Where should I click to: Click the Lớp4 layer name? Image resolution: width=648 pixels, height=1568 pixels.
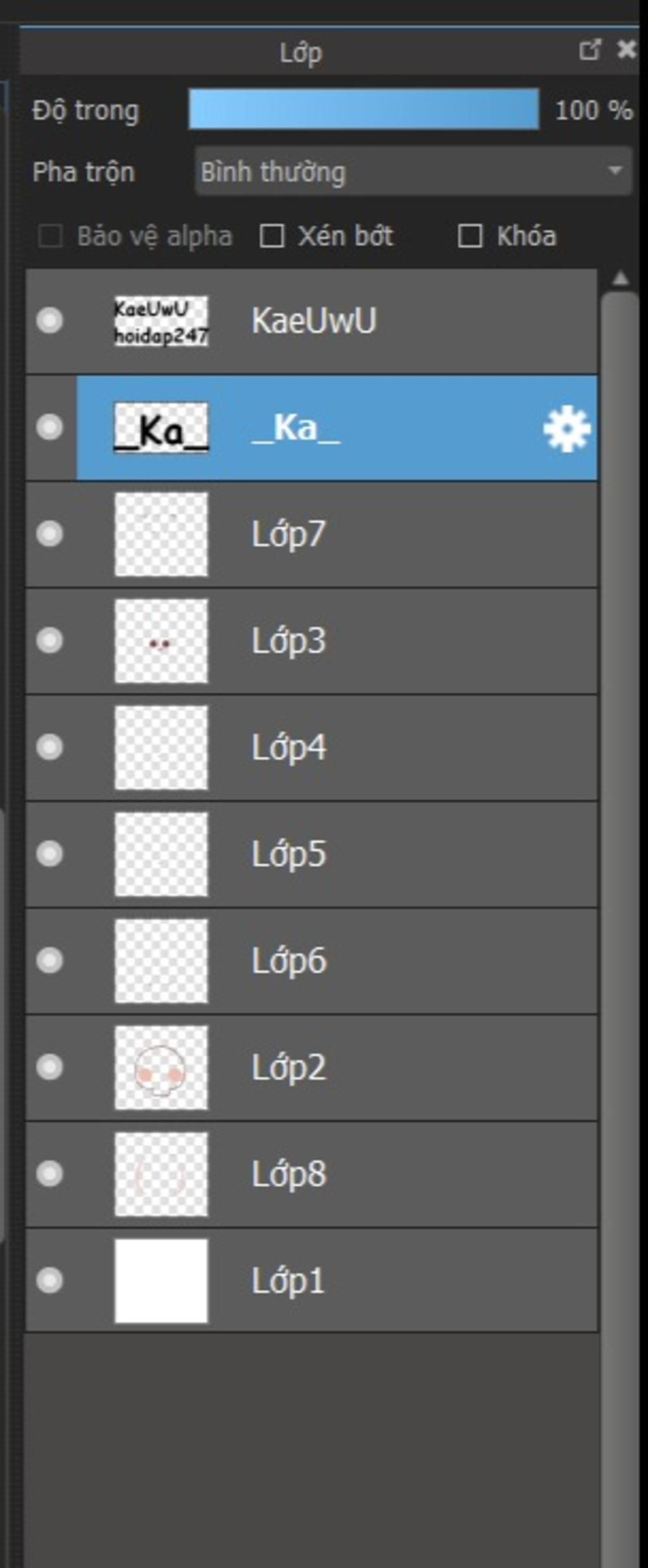[289, 748]
